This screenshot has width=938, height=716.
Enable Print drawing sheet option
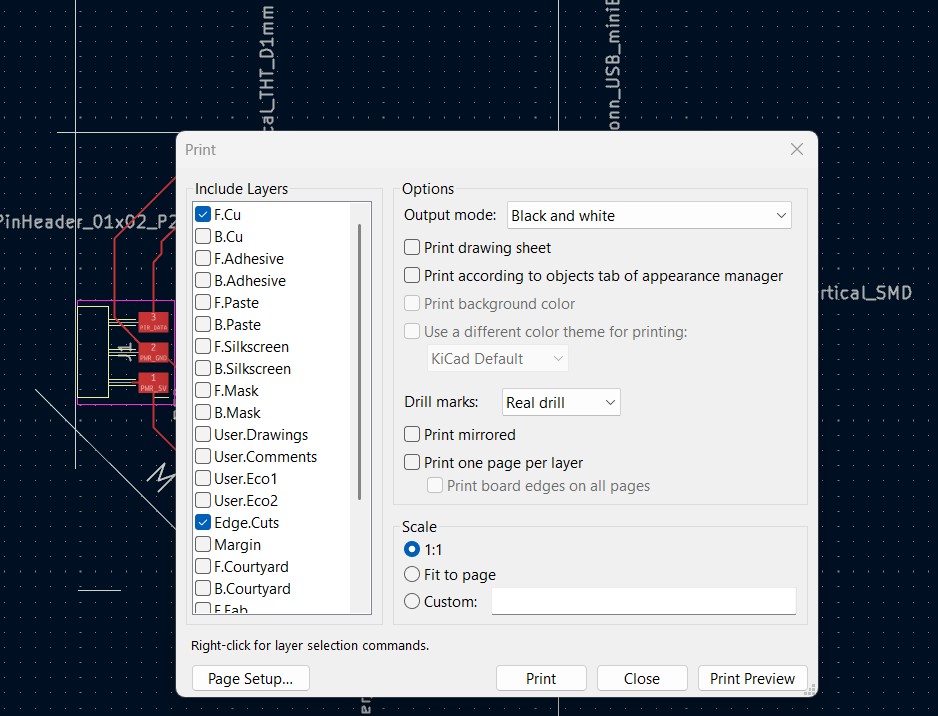point(412,247)
